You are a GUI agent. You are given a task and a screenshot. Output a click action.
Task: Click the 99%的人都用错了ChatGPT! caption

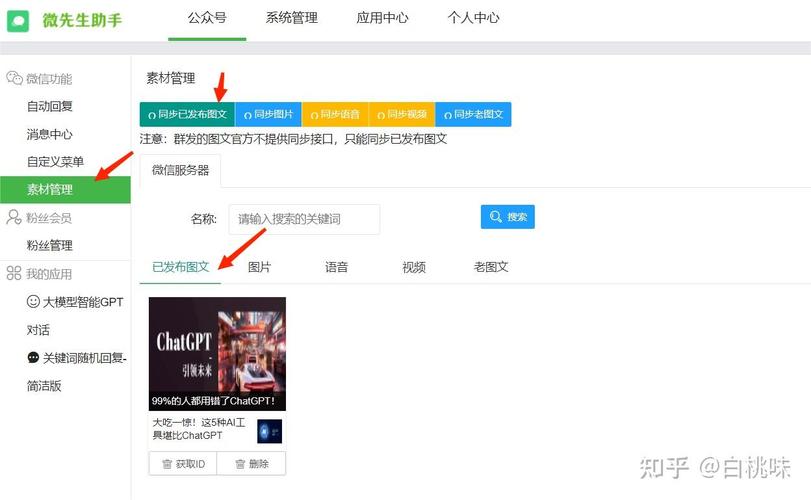(213, 401)
